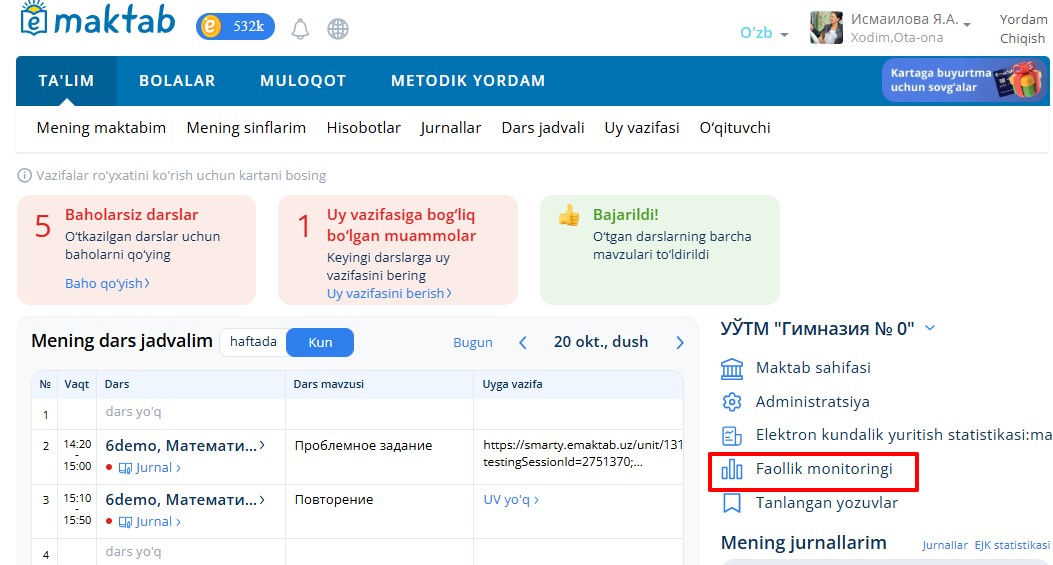The height and width of the screenshot is (565, 1053).
Task: Open Maktab sahifasi building icon
Action: click(x=732, y=368)
